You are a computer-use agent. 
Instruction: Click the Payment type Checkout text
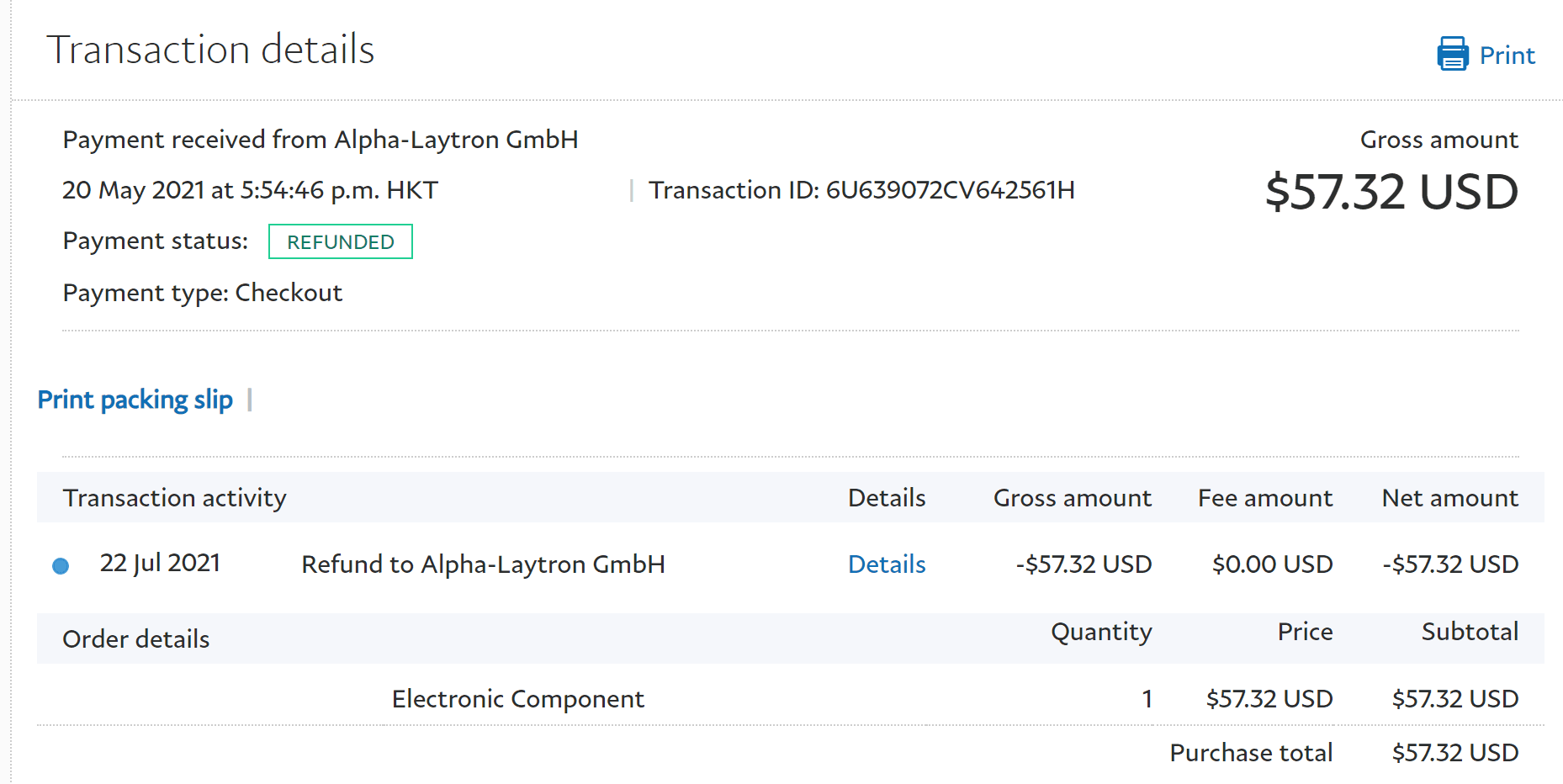tap(203, 293)
